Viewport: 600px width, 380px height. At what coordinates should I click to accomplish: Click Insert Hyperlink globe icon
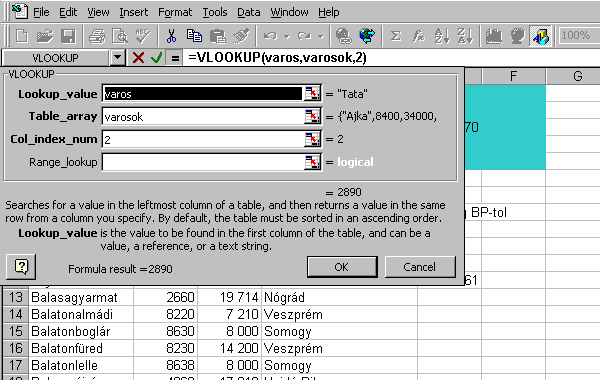pos(343,36)
